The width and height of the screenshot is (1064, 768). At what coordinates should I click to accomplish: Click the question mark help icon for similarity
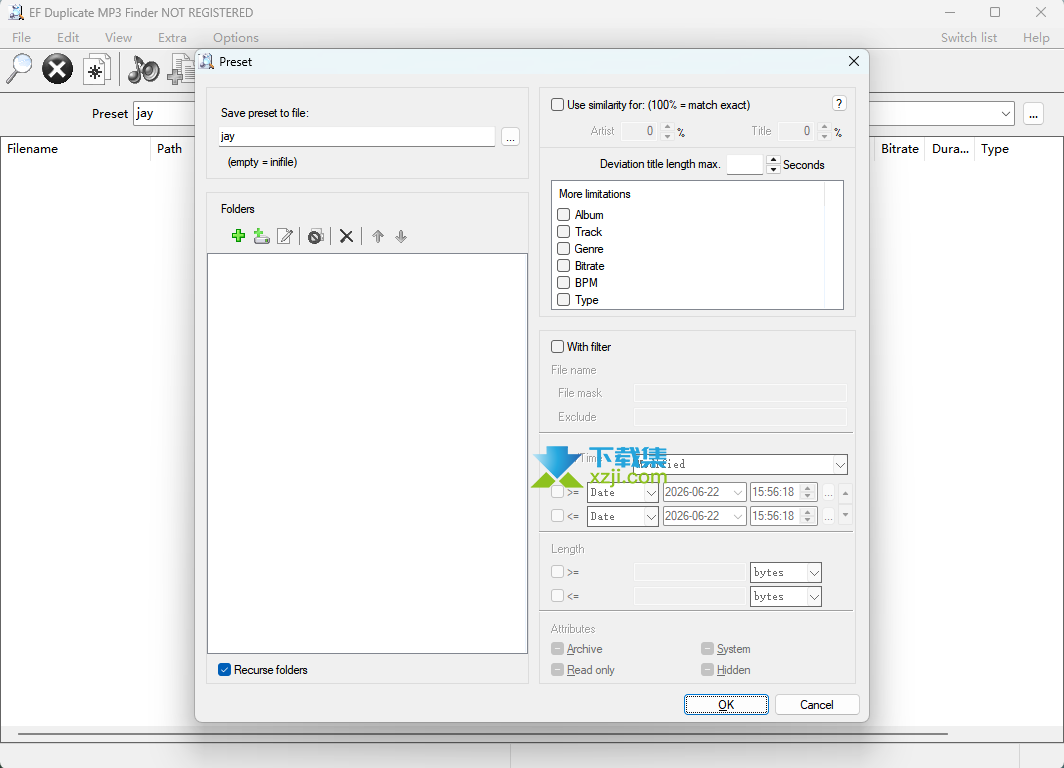(x=839, y=103)
